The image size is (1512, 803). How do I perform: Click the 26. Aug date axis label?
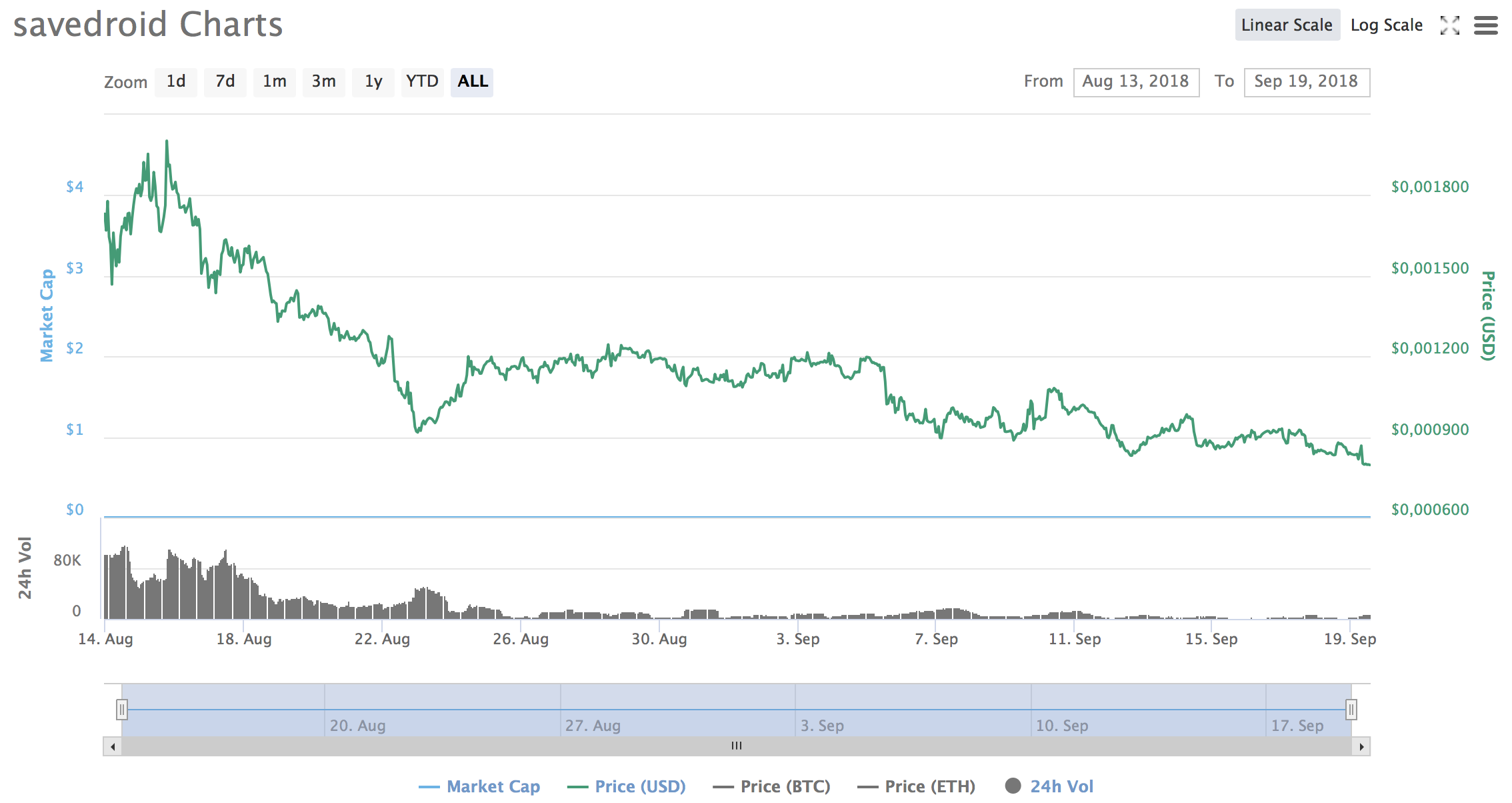521,639
